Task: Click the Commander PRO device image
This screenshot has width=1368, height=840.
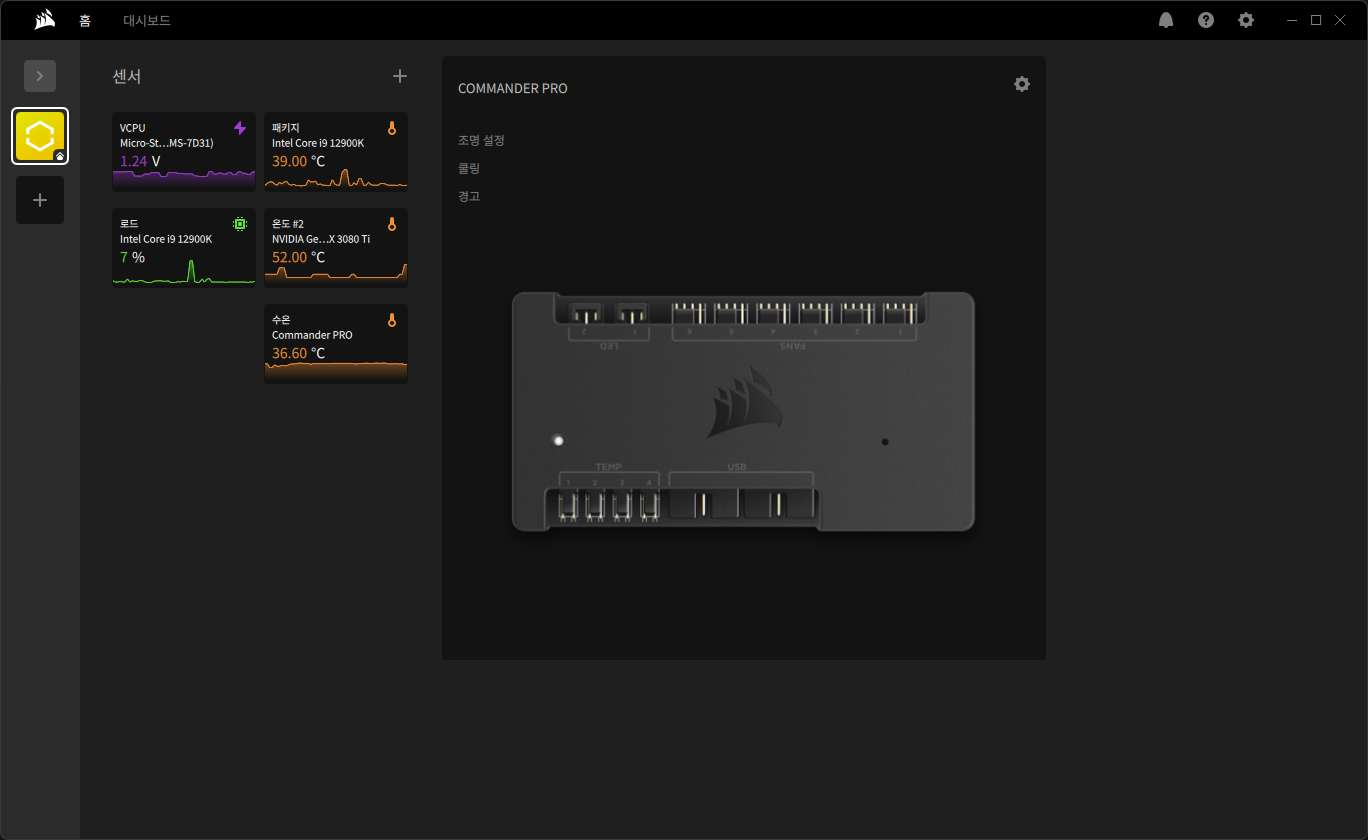Action: pos(743,411)
